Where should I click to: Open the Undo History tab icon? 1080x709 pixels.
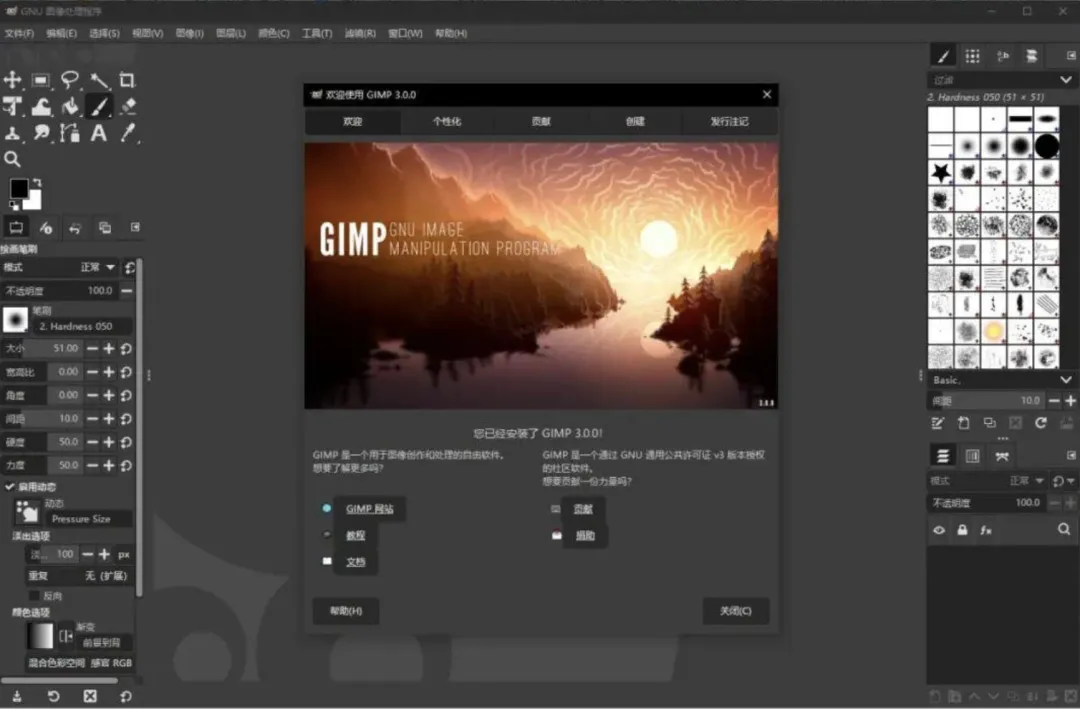point(75,227)
